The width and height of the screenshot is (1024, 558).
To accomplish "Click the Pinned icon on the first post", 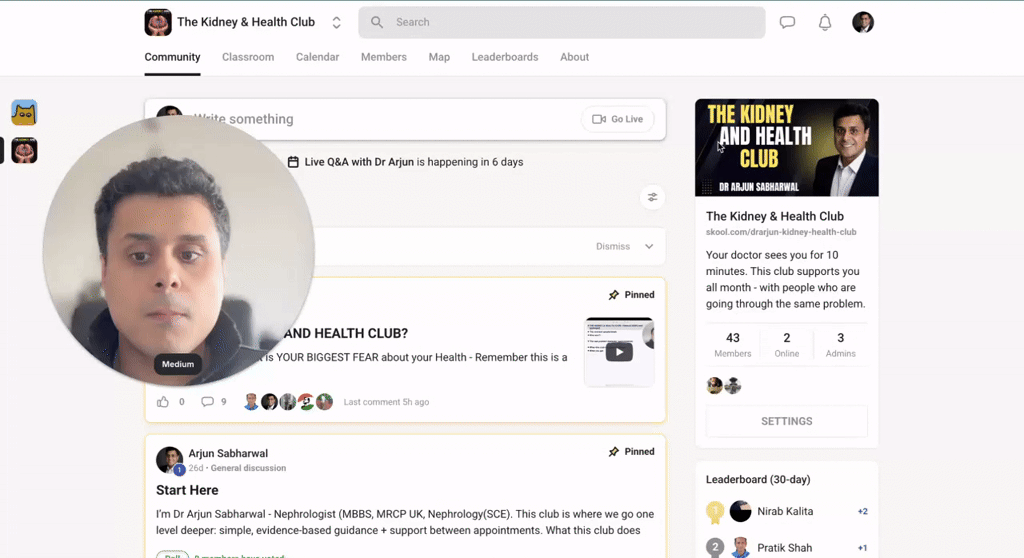I will tap(614, 295).
